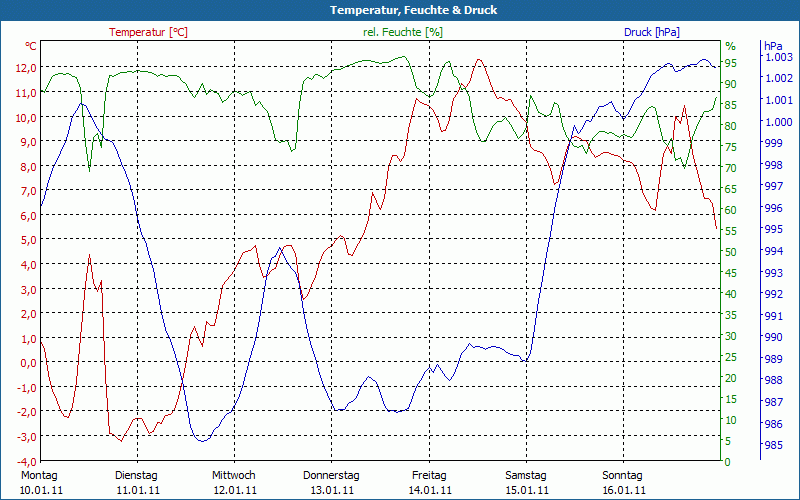Click the green "%" axis unit label
The image size is (800, 500).
pyautogui.click(x=731, y=46)
